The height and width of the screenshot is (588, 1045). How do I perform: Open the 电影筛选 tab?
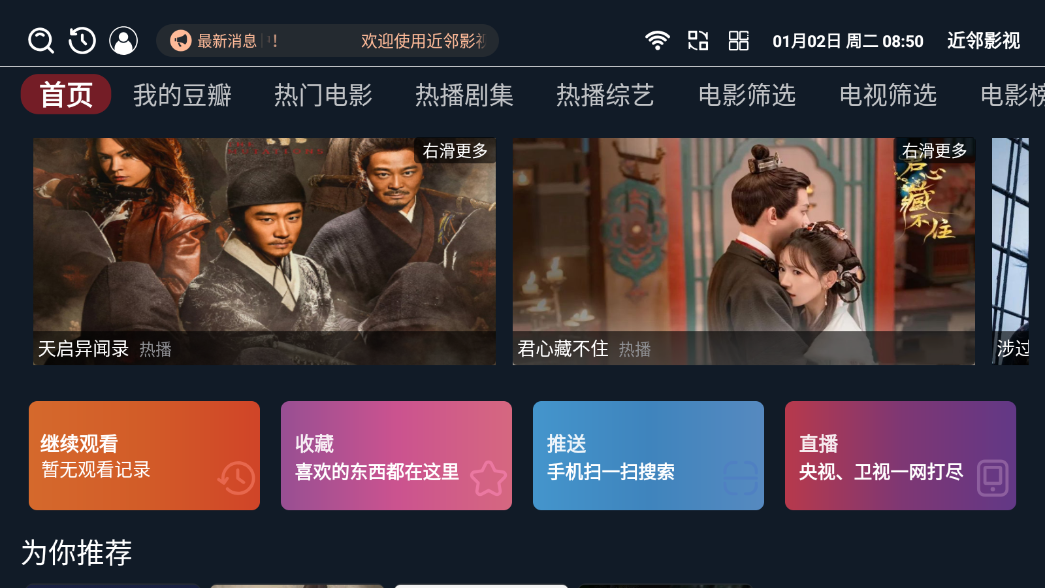(x=747, y=95)
